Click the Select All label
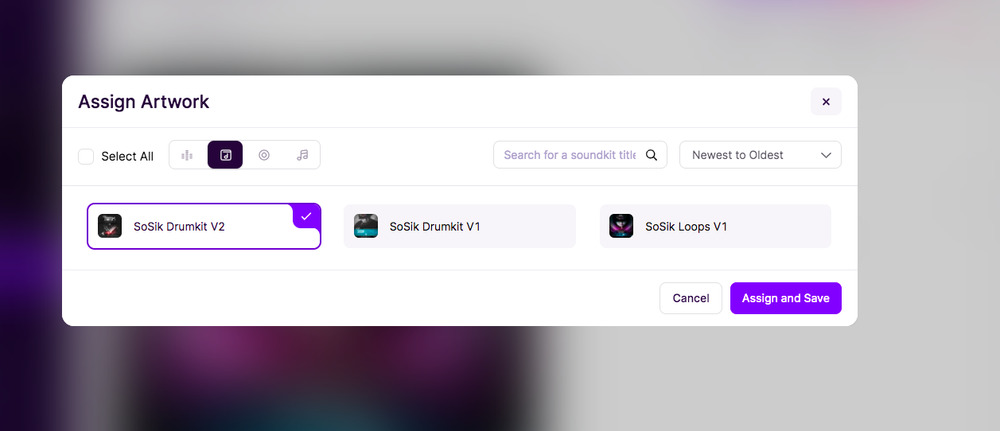This screenshot has width=1000, height=431. [128, 156]
